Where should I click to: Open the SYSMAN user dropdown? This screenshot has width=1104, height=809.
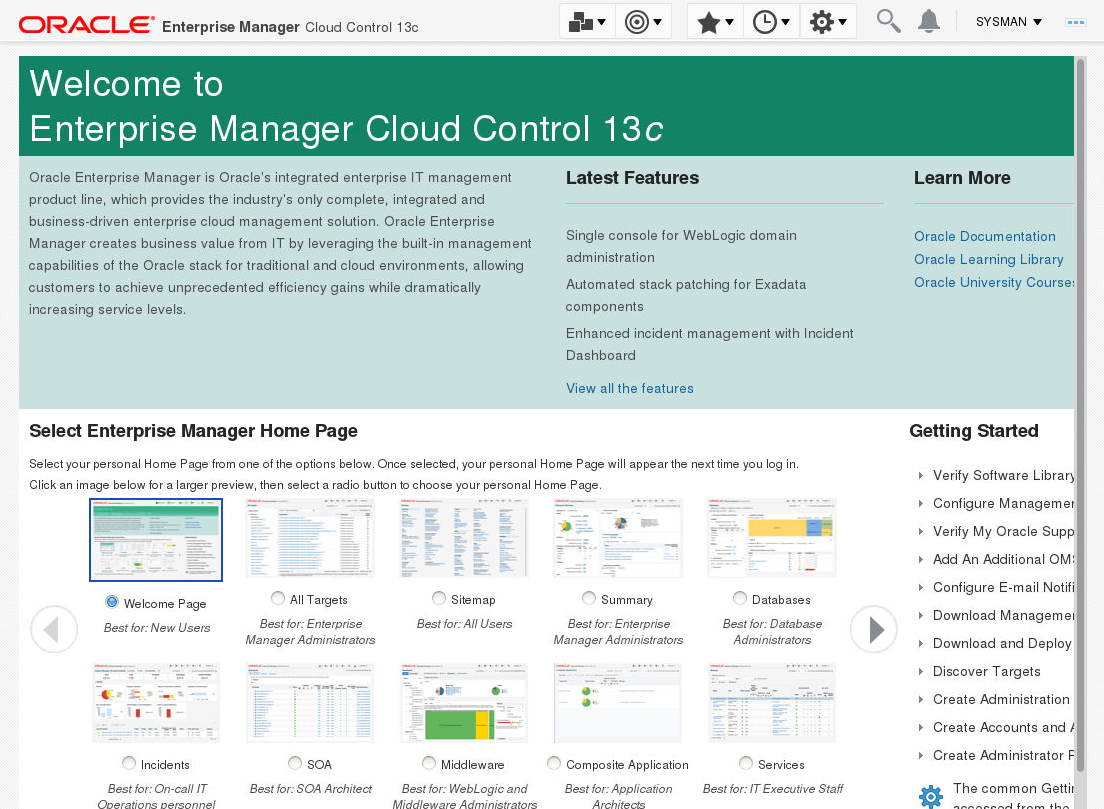[1008, 22]
